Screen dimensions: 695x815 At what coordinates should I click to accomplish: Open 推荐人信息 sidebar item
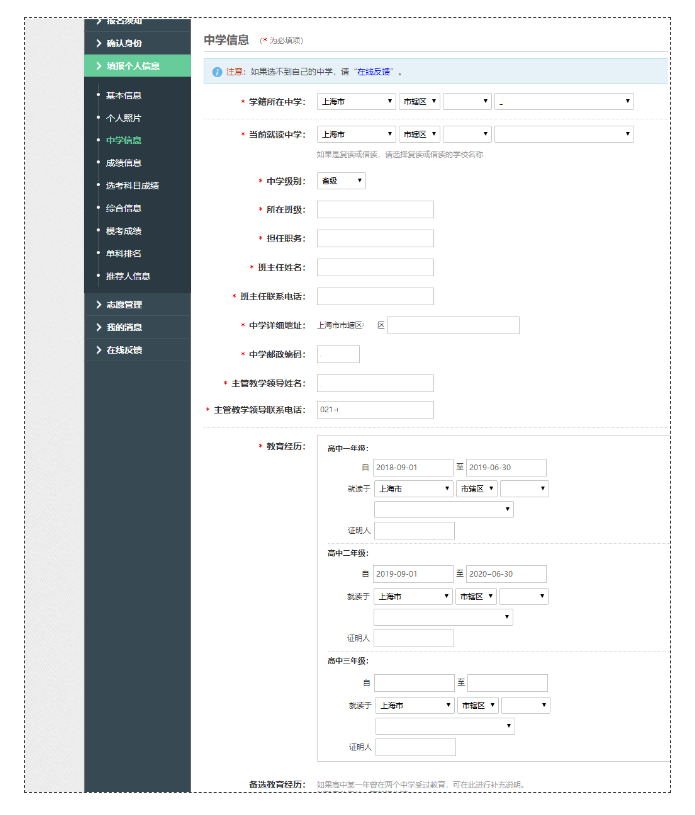coord(127,276)
